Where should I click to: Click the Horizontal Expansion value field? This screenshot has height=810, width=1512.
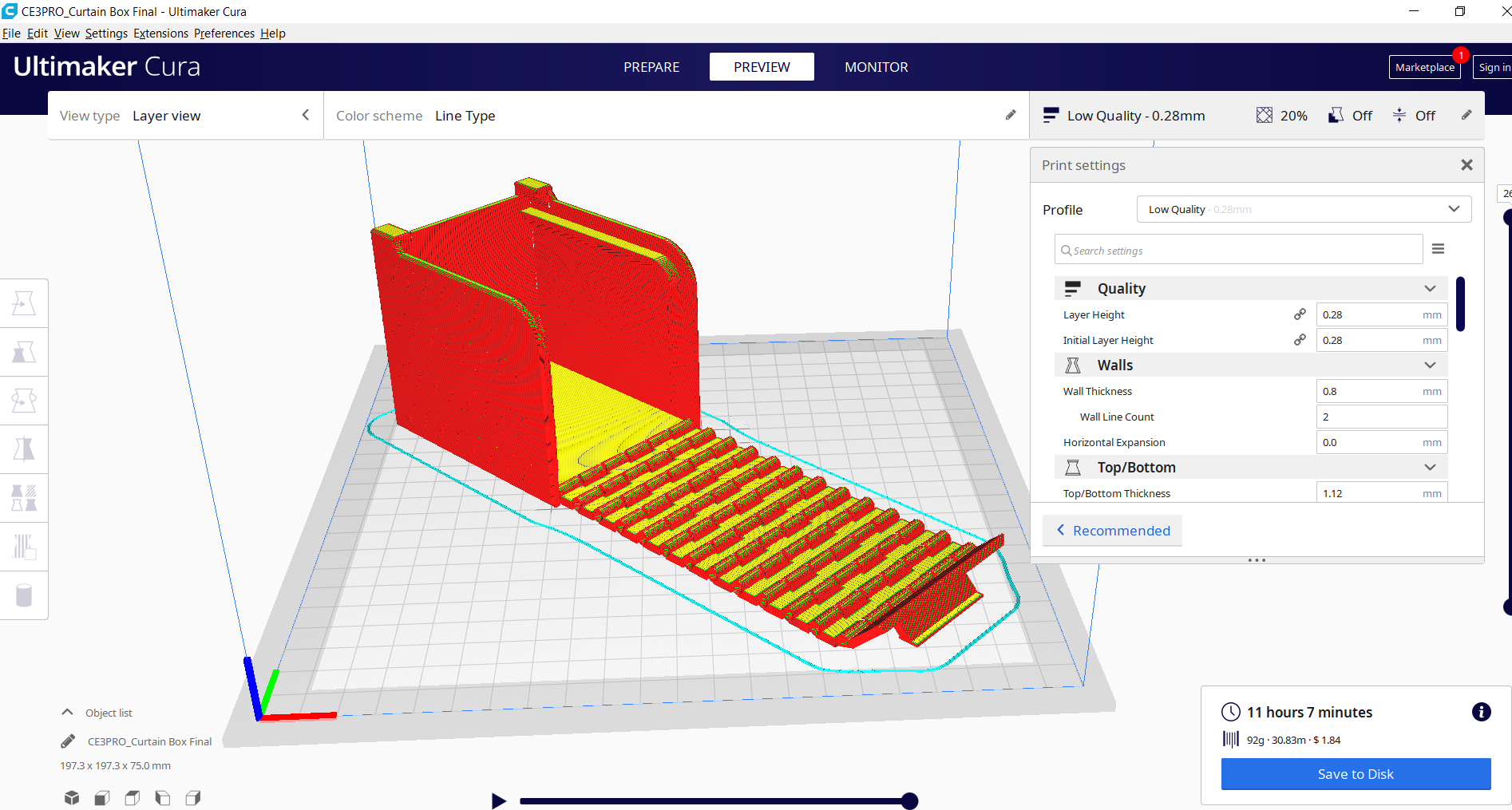coord(1382,442)
